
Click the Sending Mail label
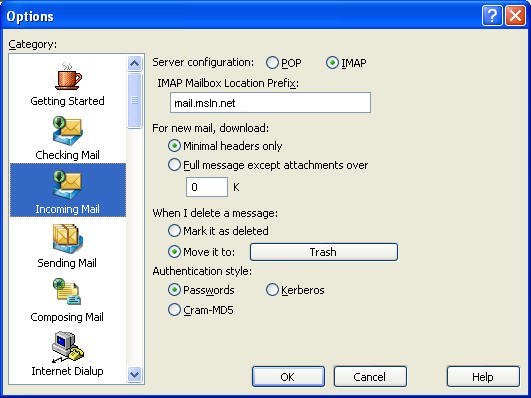pyautogui.click(x=67, y=263)
